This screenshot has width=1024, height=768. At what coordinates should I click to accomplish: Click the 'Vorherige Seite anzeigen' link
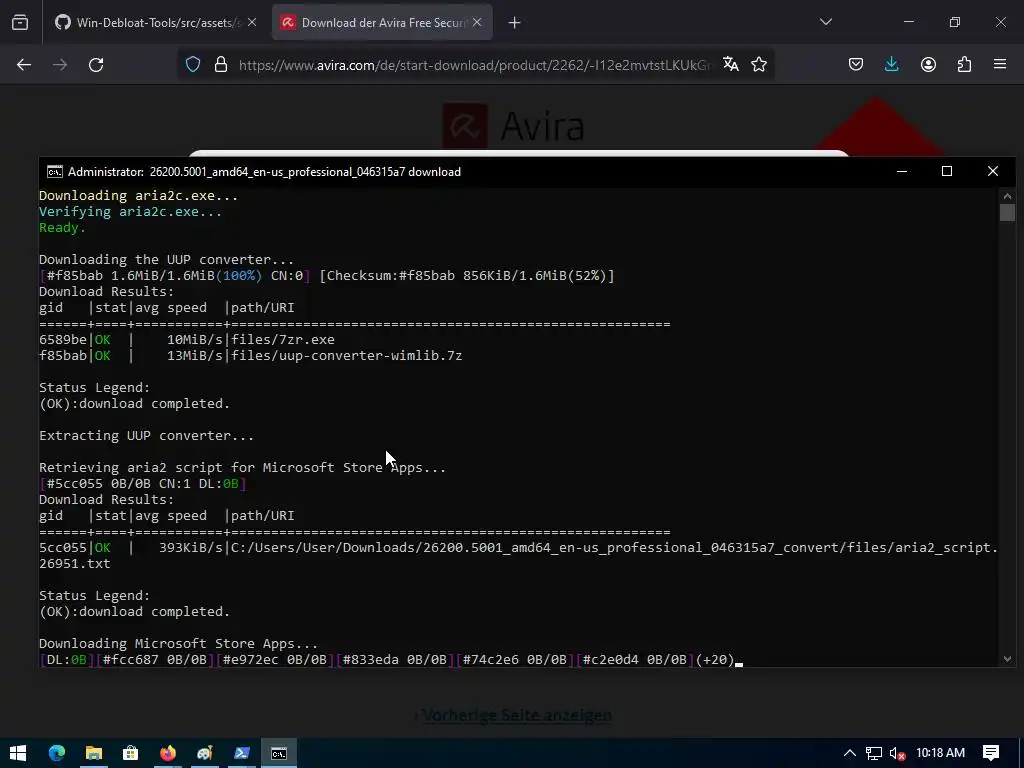tap(516, 715)
